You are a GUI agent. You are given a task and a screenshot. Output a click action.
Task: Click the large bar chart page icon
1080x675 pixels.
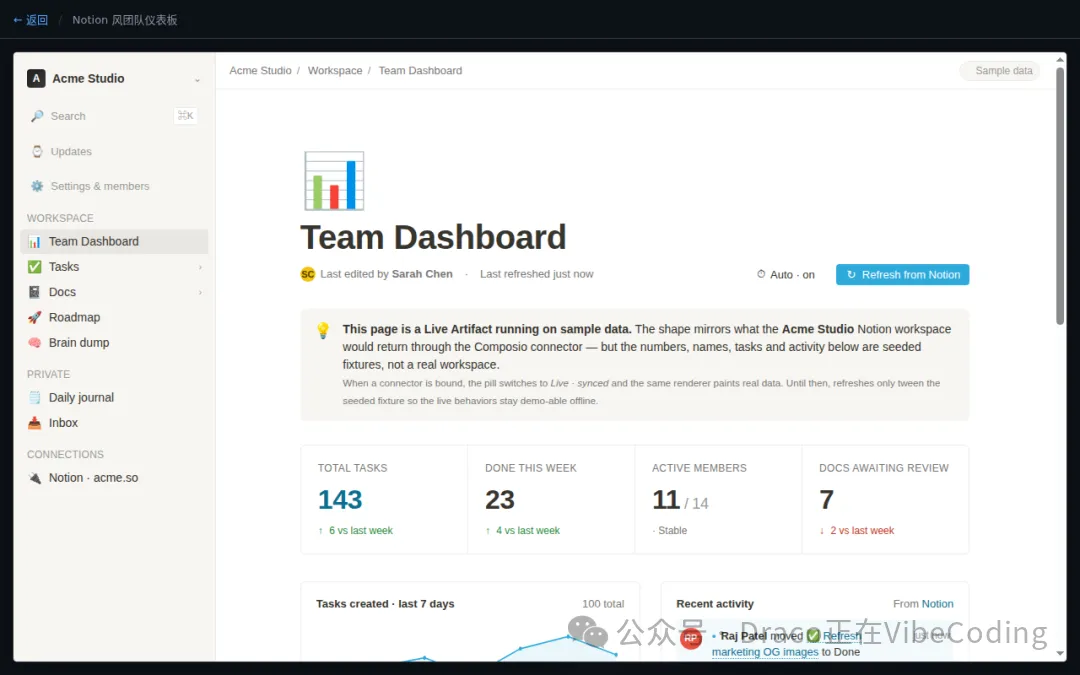point(334,180)
